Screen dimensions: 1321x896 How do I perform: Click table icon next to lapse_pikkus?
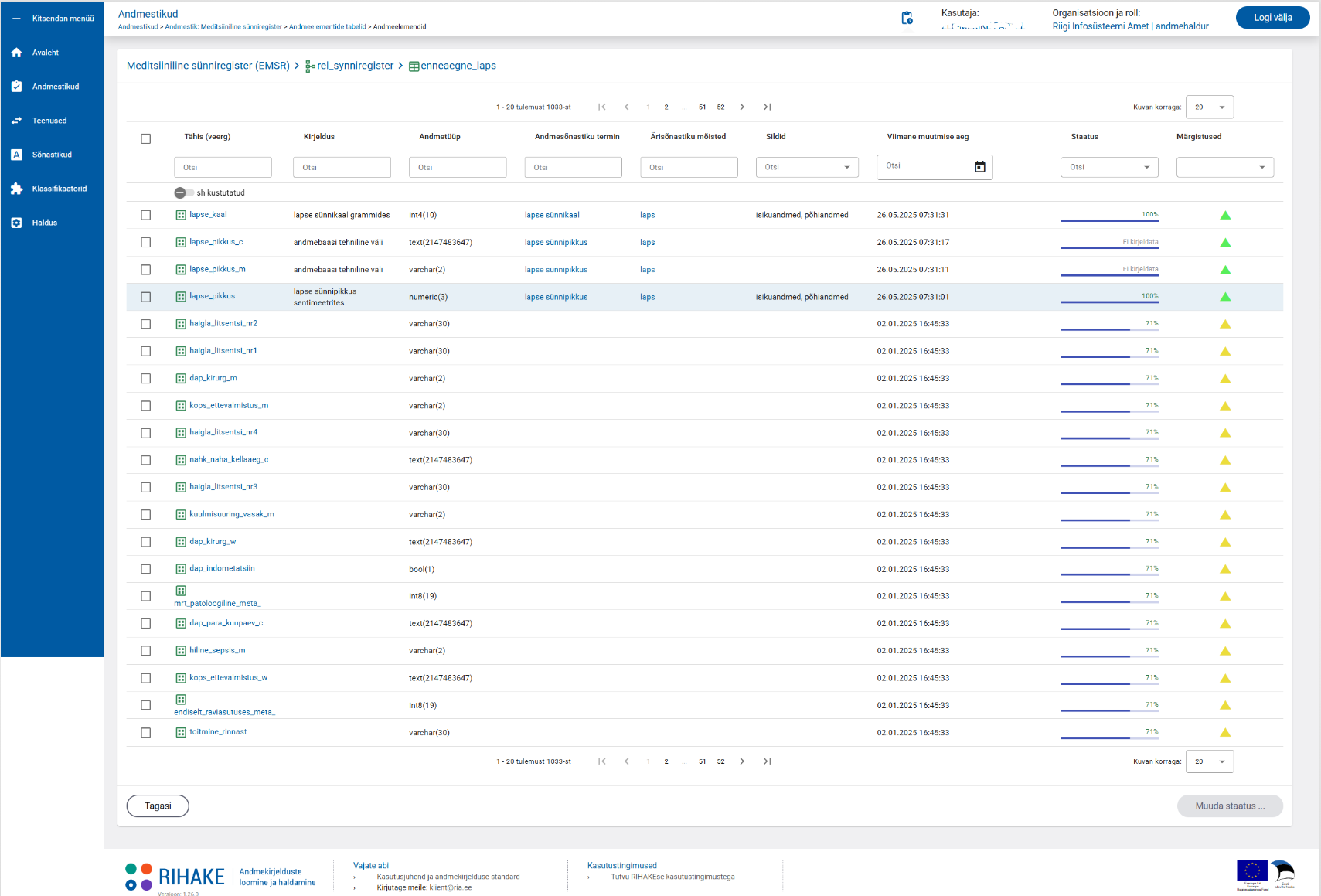tap(181, 297)
